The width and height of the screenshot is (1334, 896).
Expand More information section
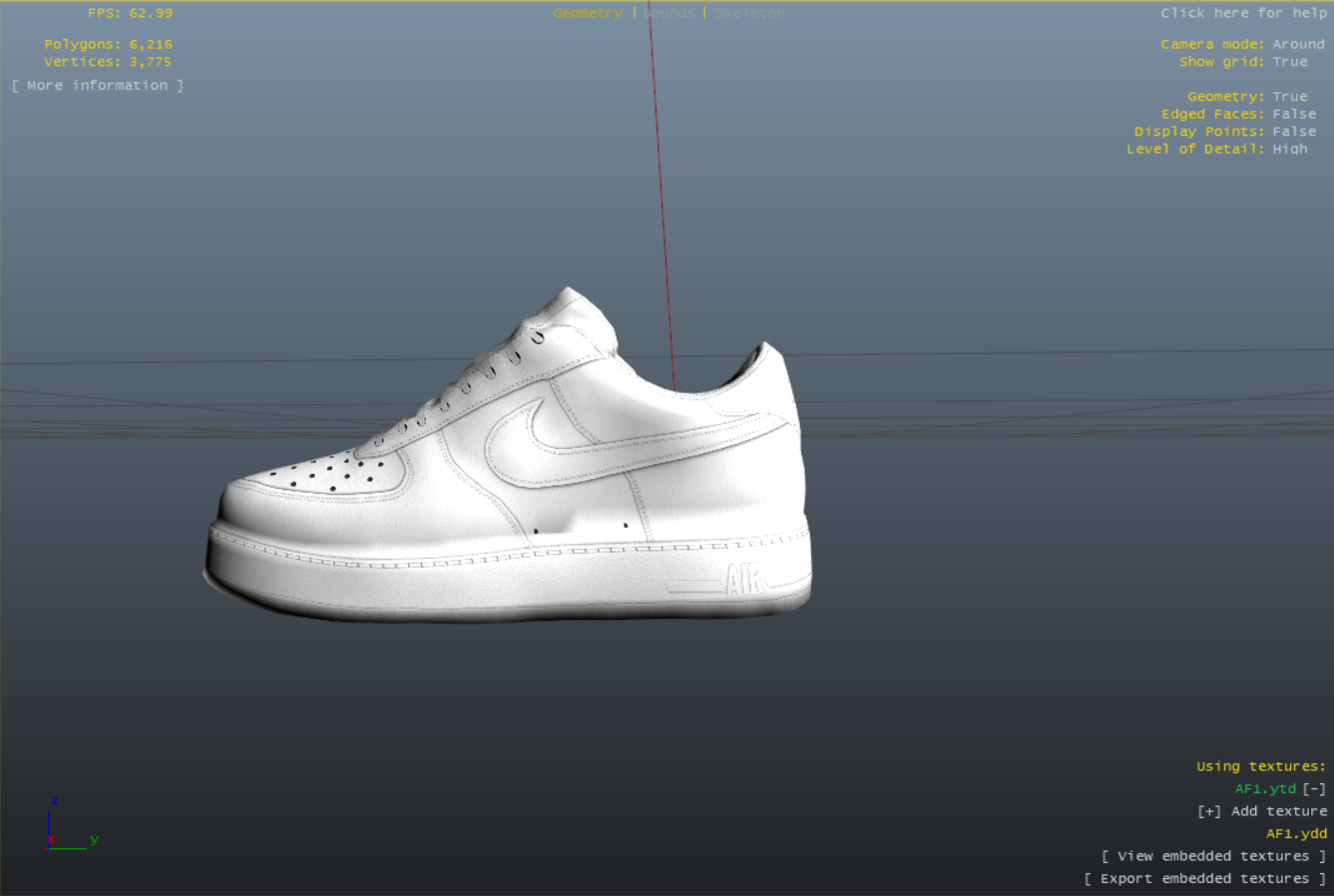click(98, 86)
